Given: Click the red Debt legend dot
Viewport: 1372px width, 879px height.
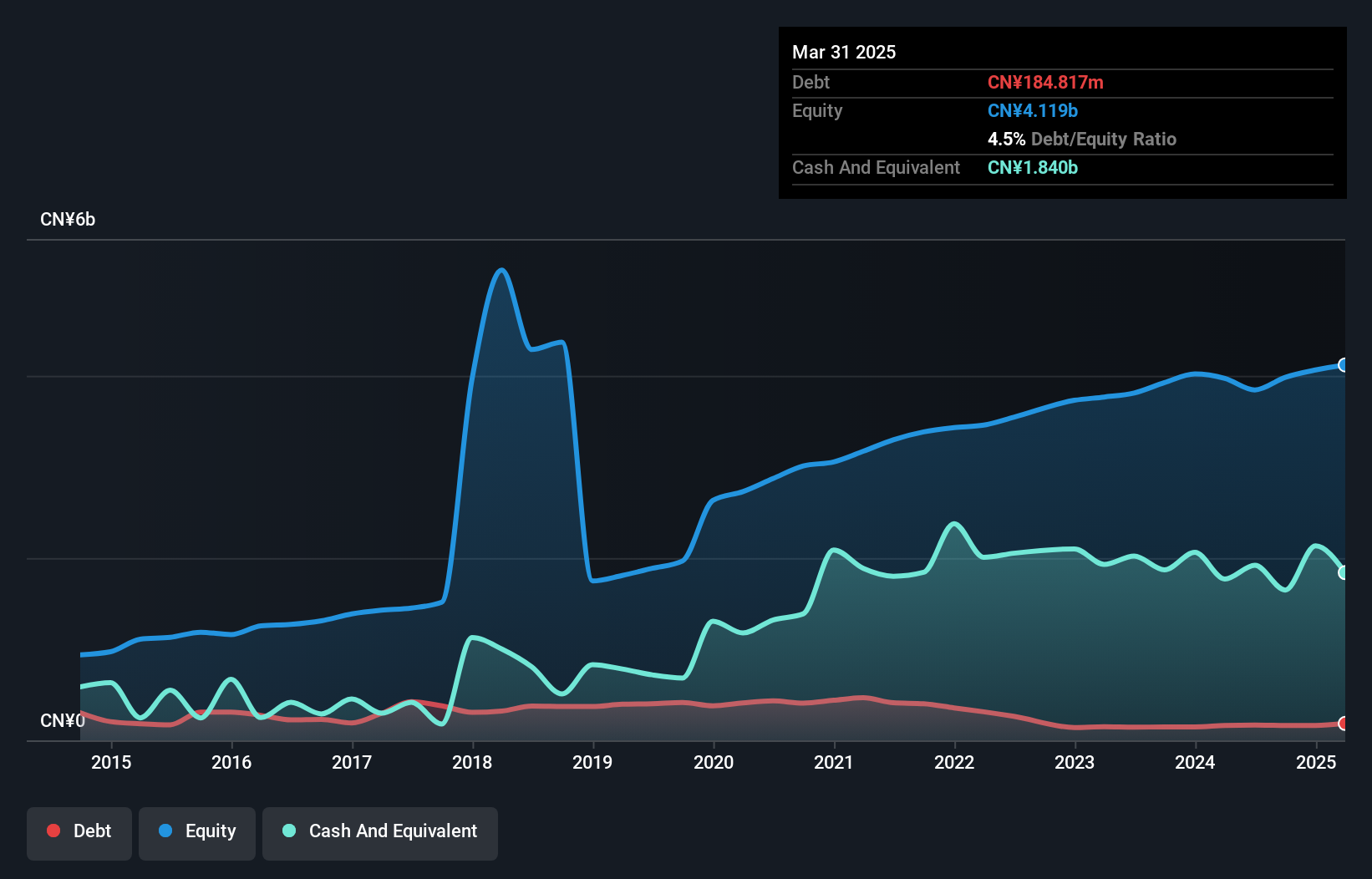Looking at the screenshot, I should (x=53, y=831).
